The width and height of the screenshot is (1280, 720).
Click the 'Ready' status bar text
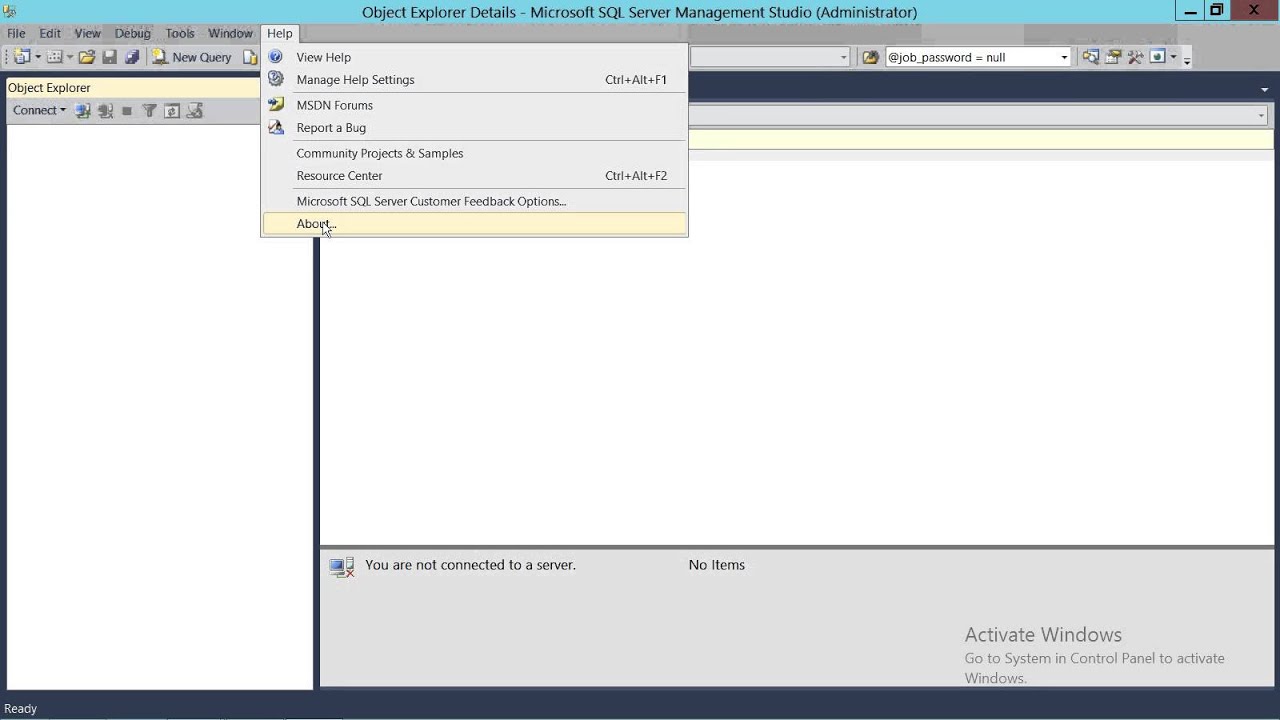[x=20, y=708]
